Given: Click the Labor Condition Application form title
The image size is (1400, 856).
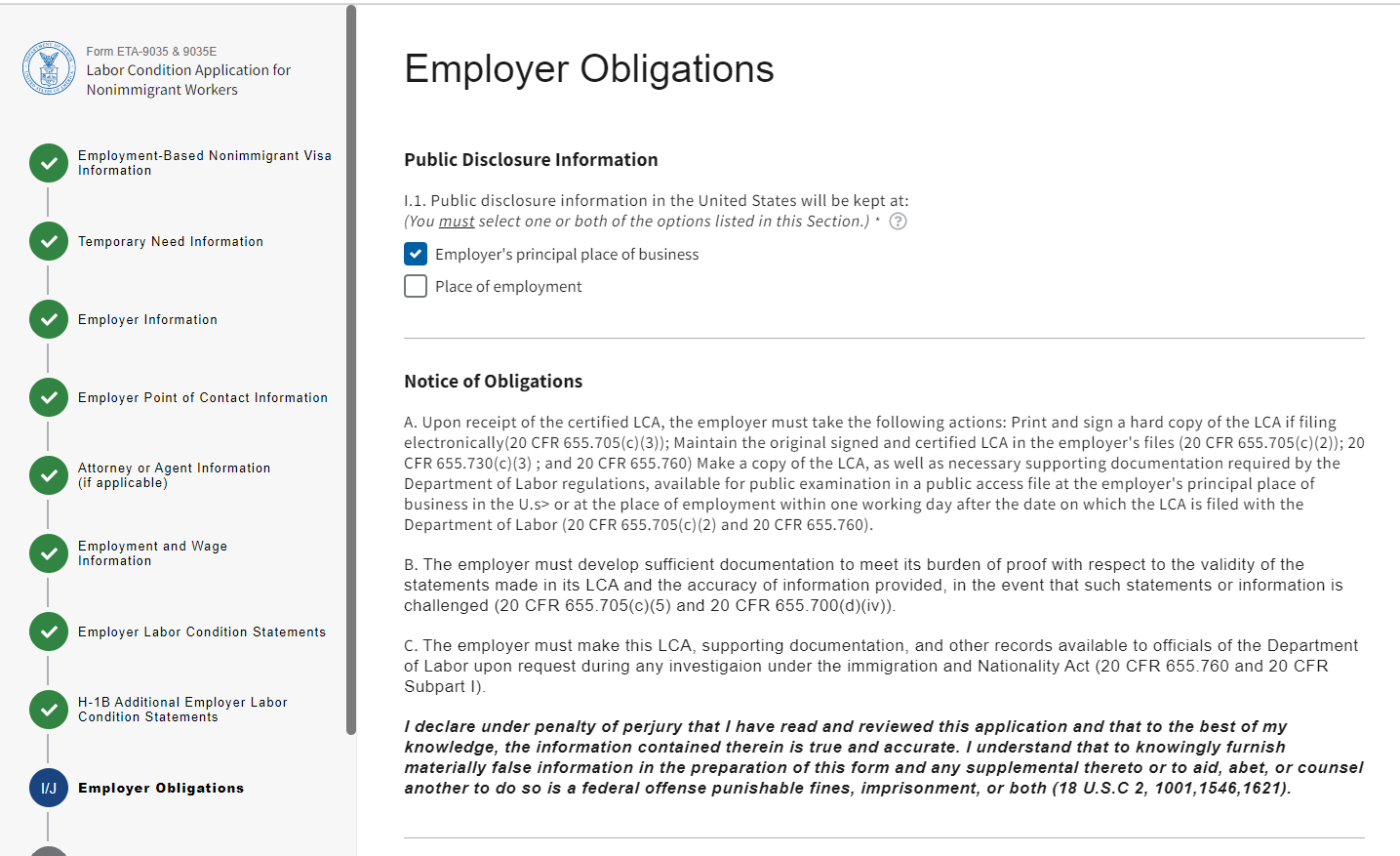Looking at the screenshot, I should point(188,80).
